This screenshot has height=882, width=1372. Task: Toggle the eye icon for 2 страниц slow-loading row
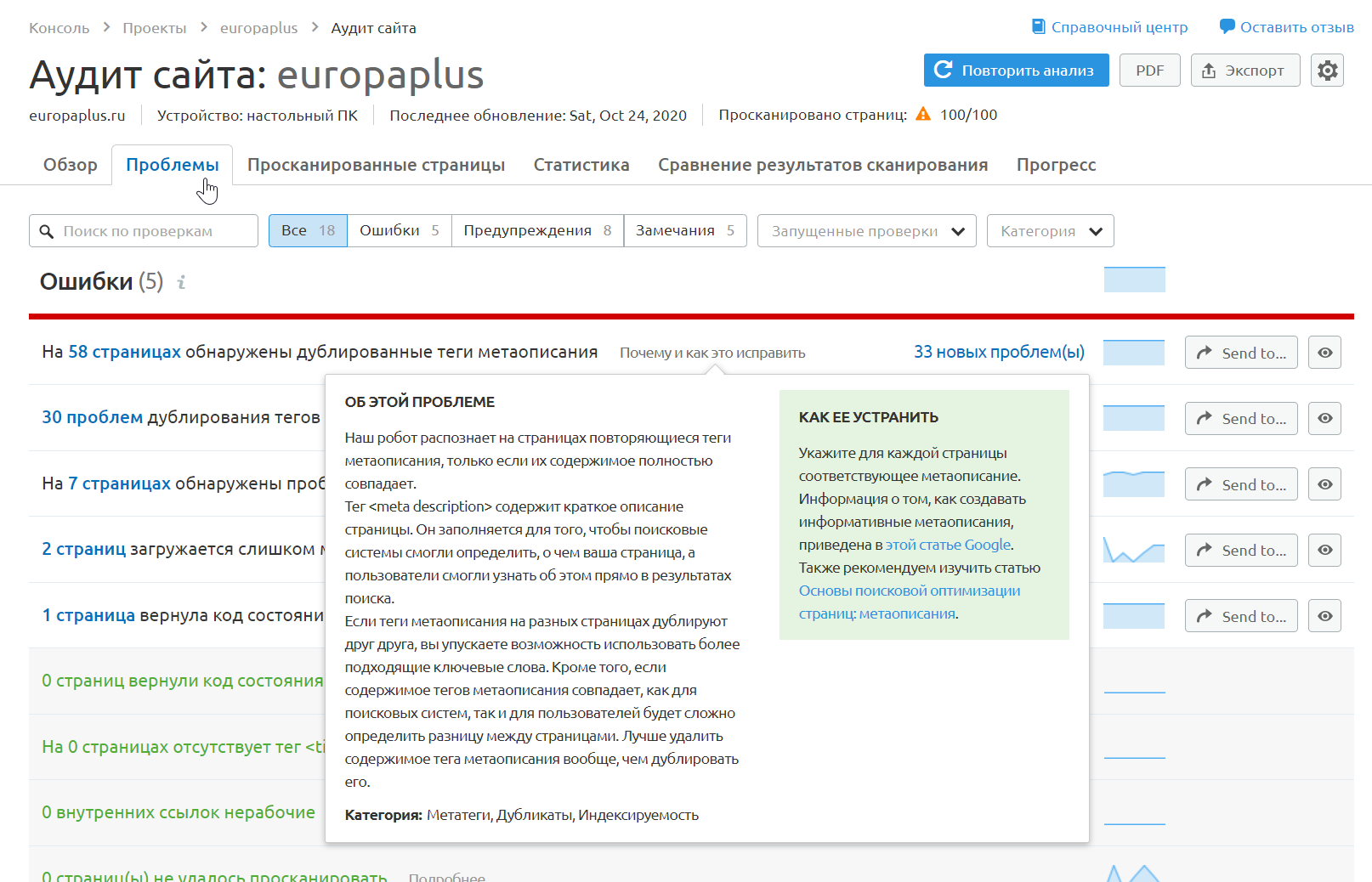[1324, 550]
